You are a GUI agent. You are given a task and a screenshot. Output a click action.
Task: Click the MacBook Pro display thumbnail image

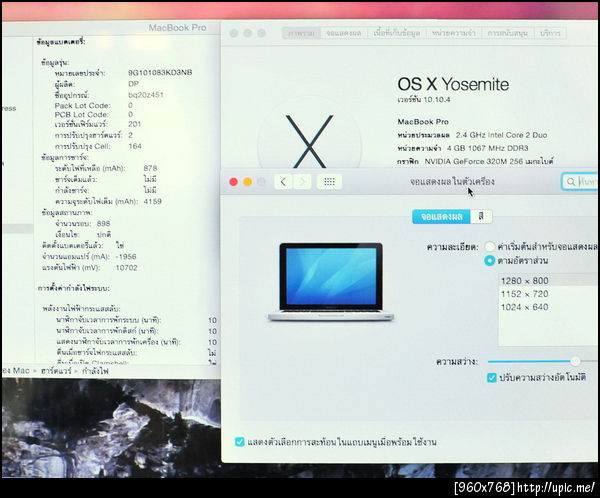click(x=331, y=282)
